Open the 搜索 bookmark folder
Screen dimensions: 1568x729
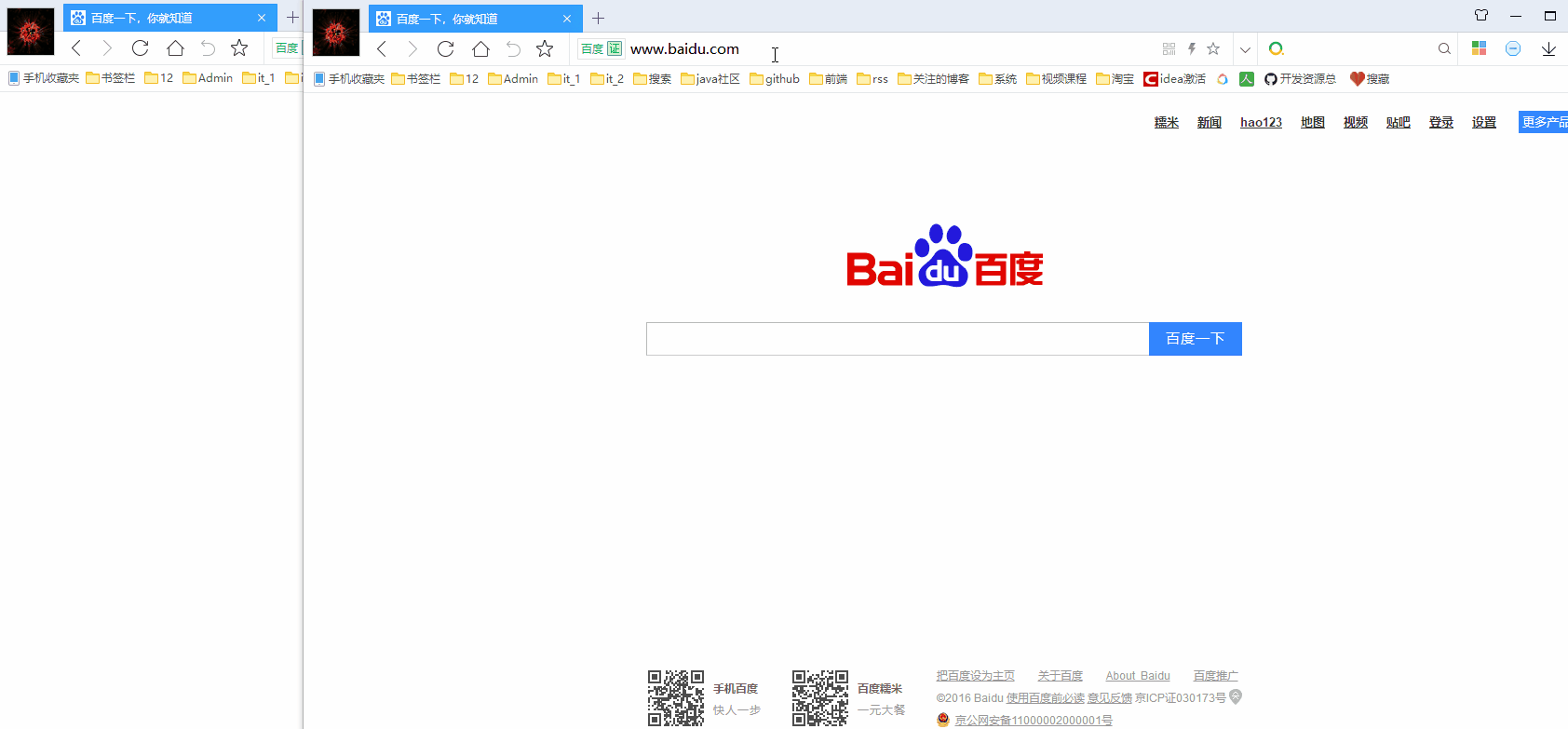(x=652, y=79)
